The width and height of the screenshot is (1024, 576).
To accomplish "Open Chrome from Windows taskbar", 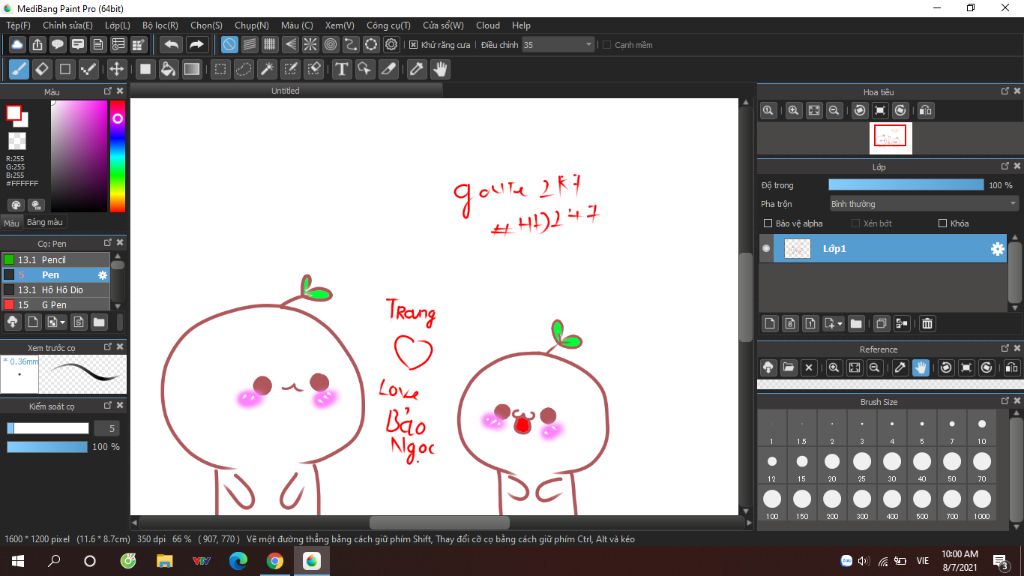I will pos(275,561).
